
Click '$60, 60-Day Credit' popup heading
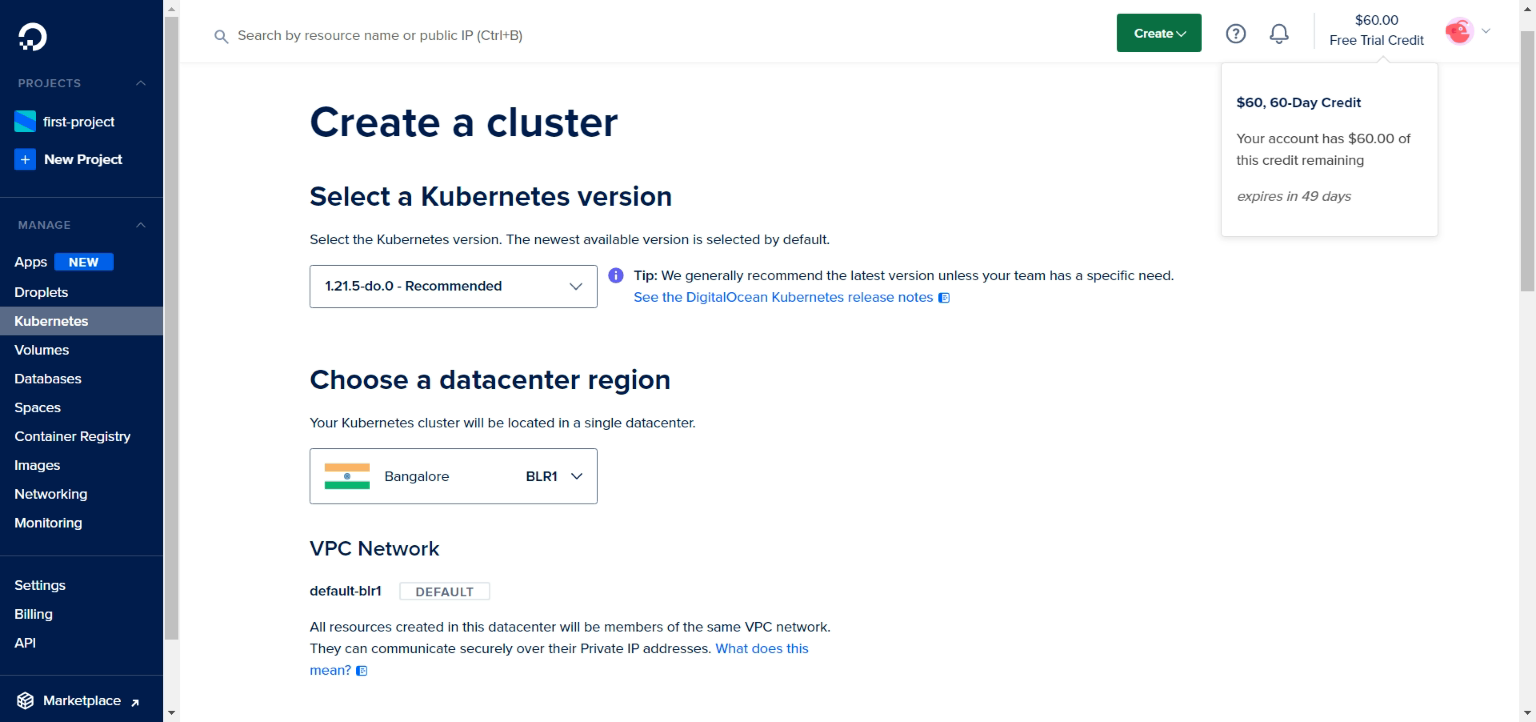1299,102
